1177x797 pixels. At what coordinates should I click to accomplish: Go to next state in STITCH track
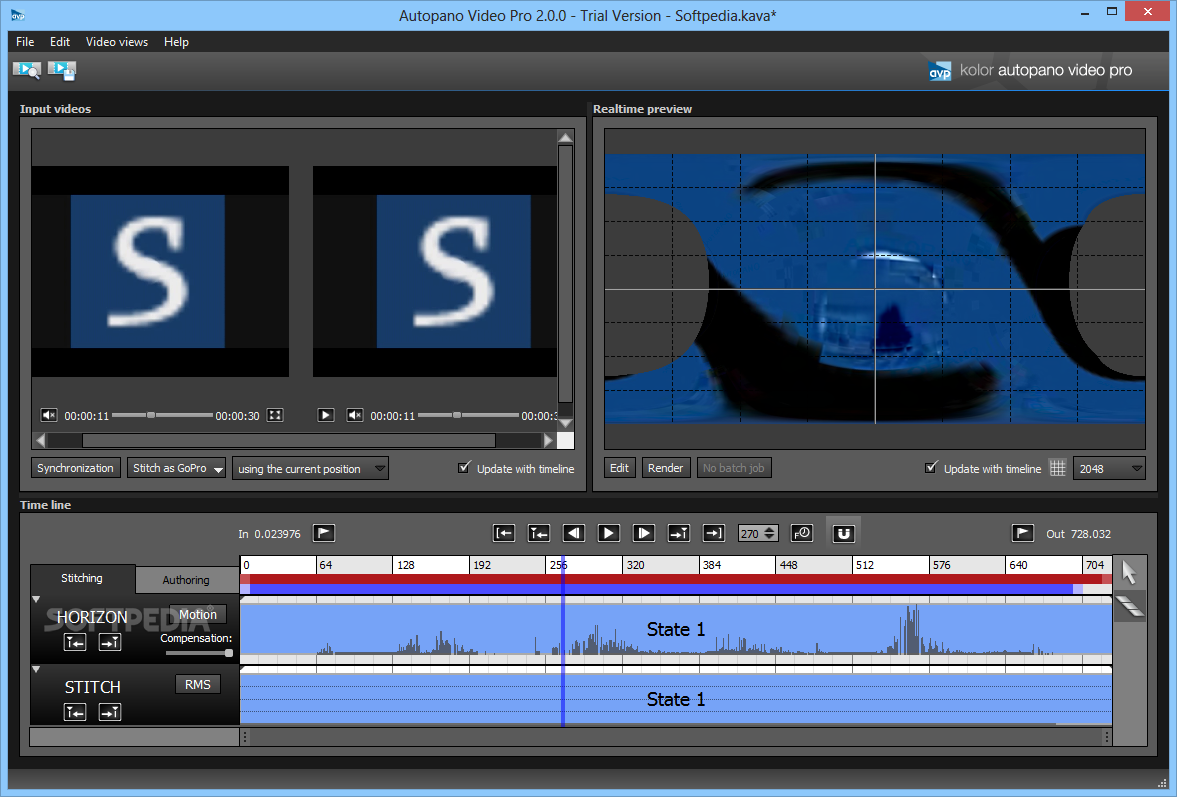[x=110, y=712]
